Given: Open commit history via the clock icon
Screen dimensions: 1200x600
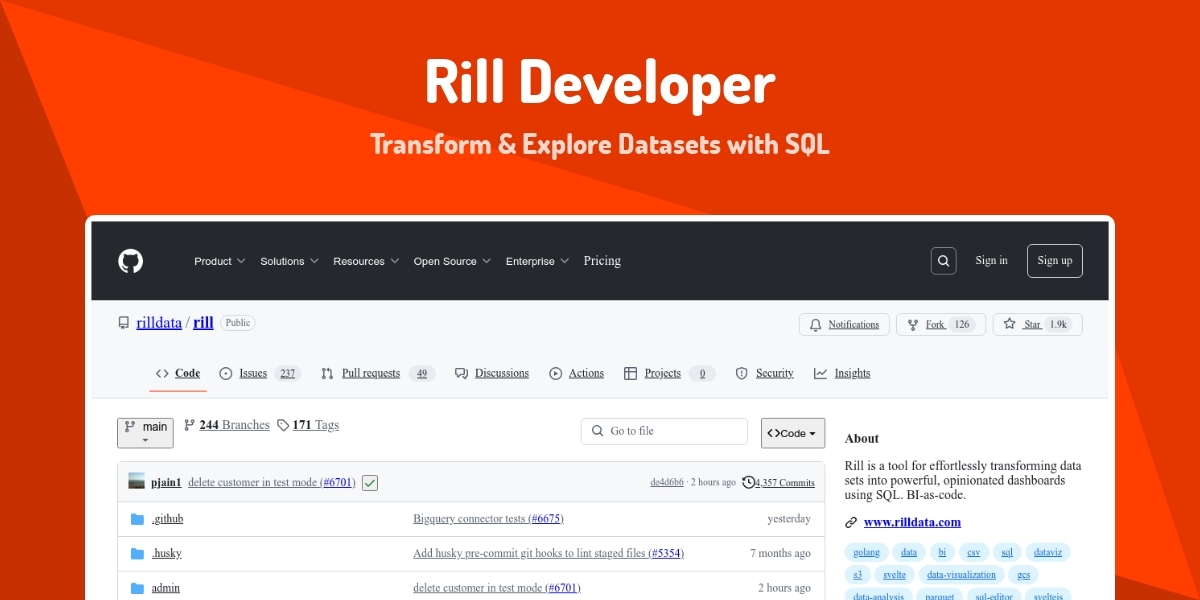Looking at the screenshot, I should click(748, 482).
